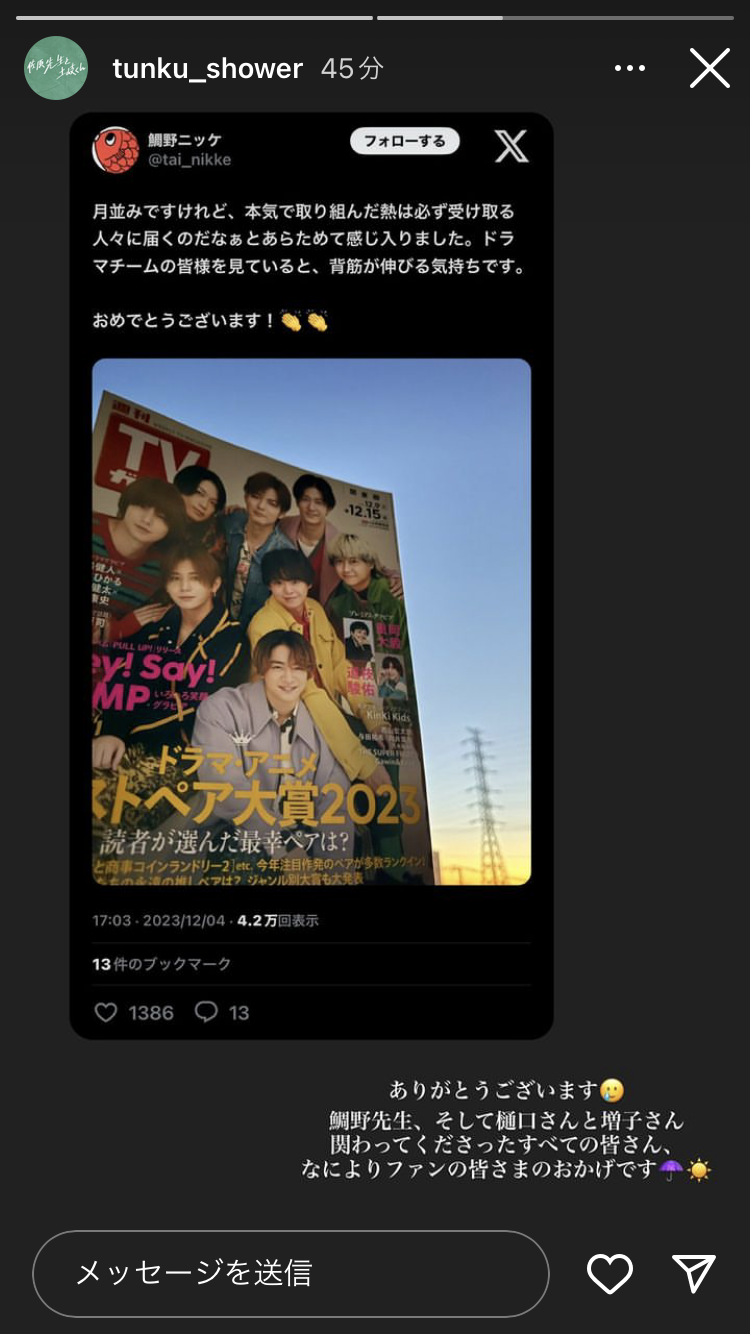The image size is (750, 1334).
Task: Share the story via paper plane icon
Action: coord(694,1273)
